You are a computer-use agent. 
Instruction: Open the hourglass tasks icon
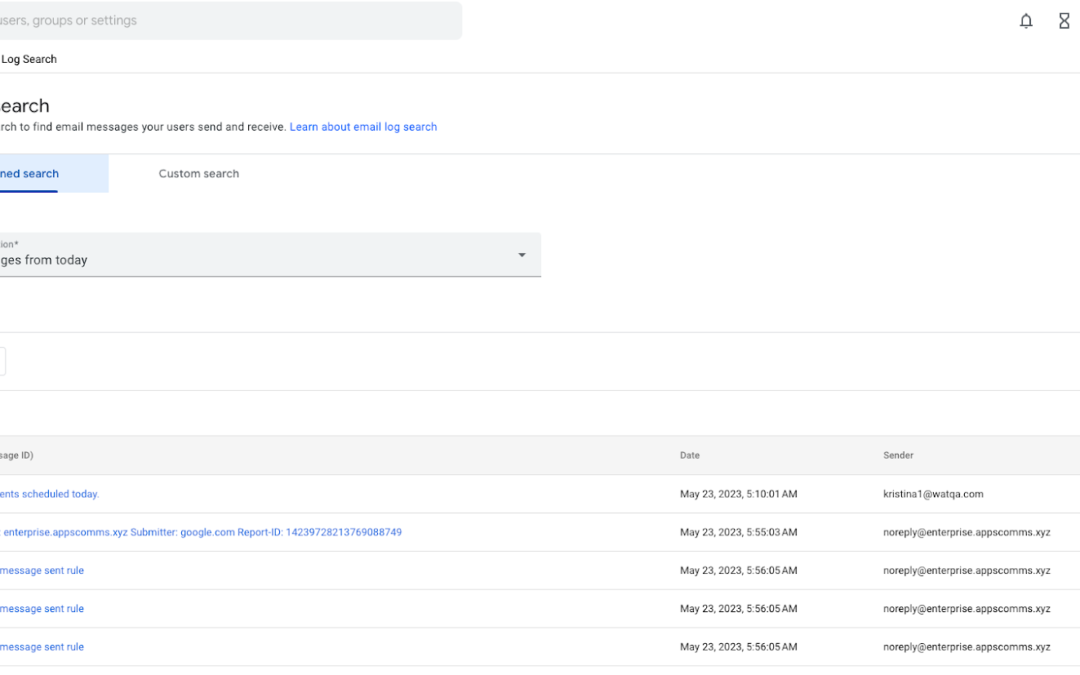(x=1064, y=21)
